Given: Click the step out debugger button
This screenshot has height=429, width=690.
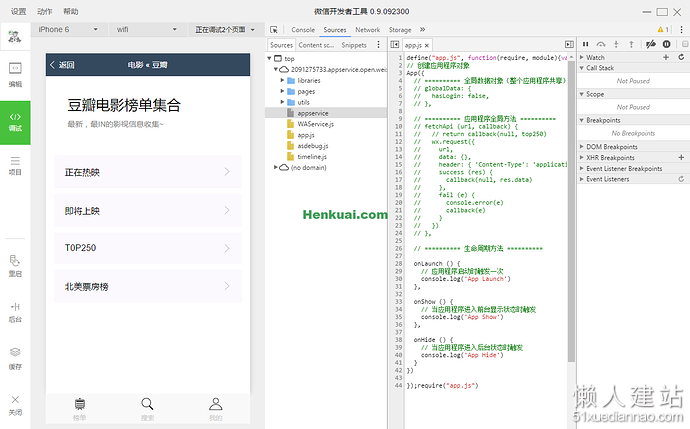Looking at the screenshot, I should 631,44.
